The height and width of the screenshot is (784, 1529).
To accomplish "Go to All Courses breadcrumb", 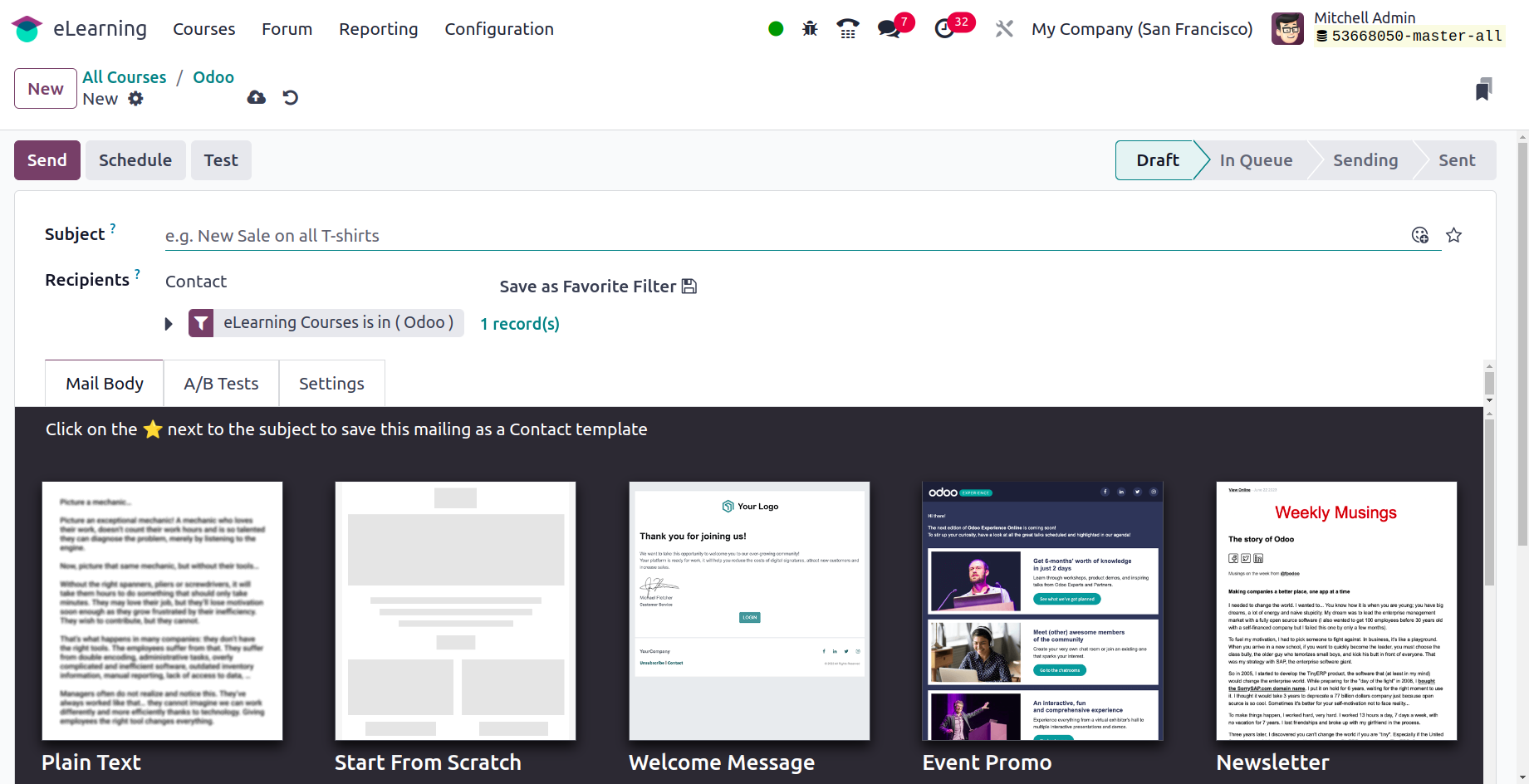I will click(125, 77).
